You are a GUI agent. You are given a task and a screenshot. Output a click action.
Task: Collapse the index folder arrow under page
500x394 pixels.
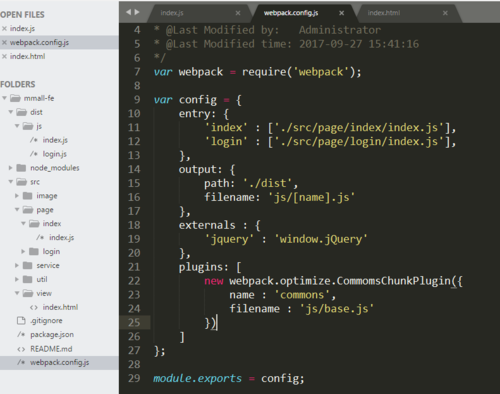[x=23, y=224]
